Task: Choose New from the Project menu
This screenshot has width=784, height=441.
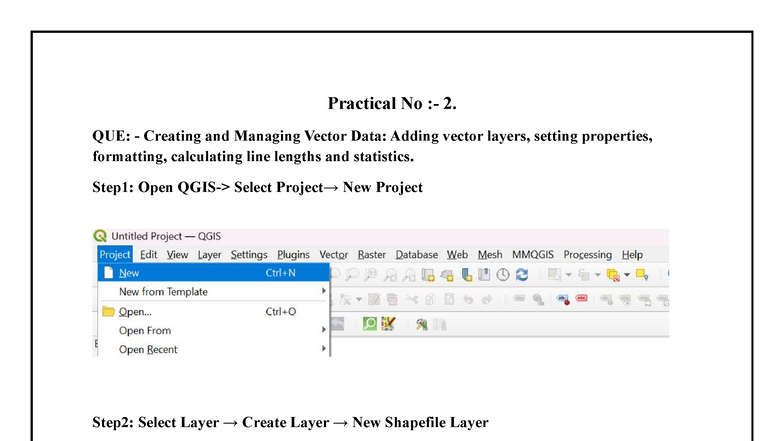Action: coord(214,273)
